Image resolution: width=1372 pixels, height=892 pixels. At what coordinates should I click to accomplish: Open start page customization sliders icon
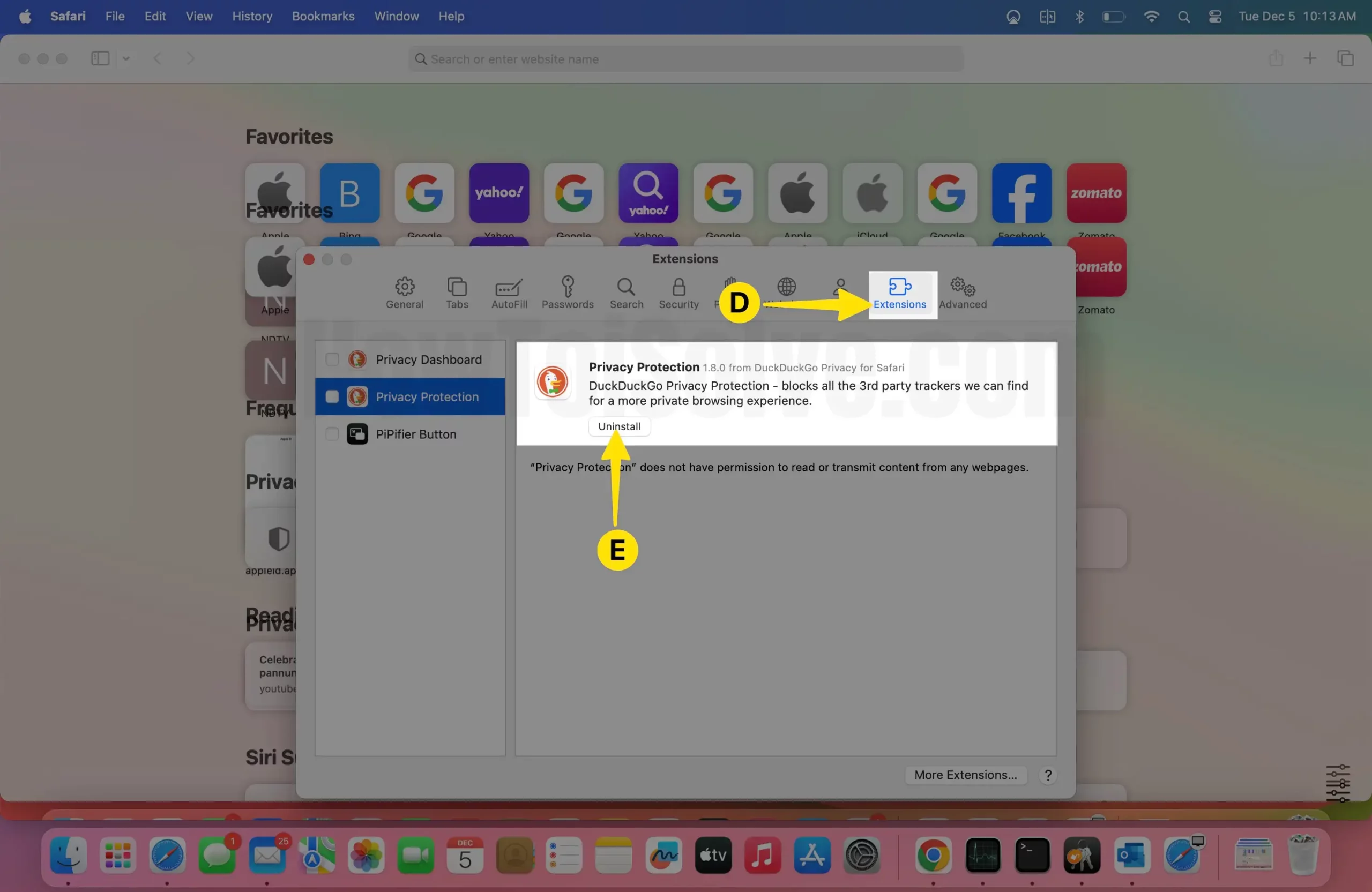tap(1337, 783)
